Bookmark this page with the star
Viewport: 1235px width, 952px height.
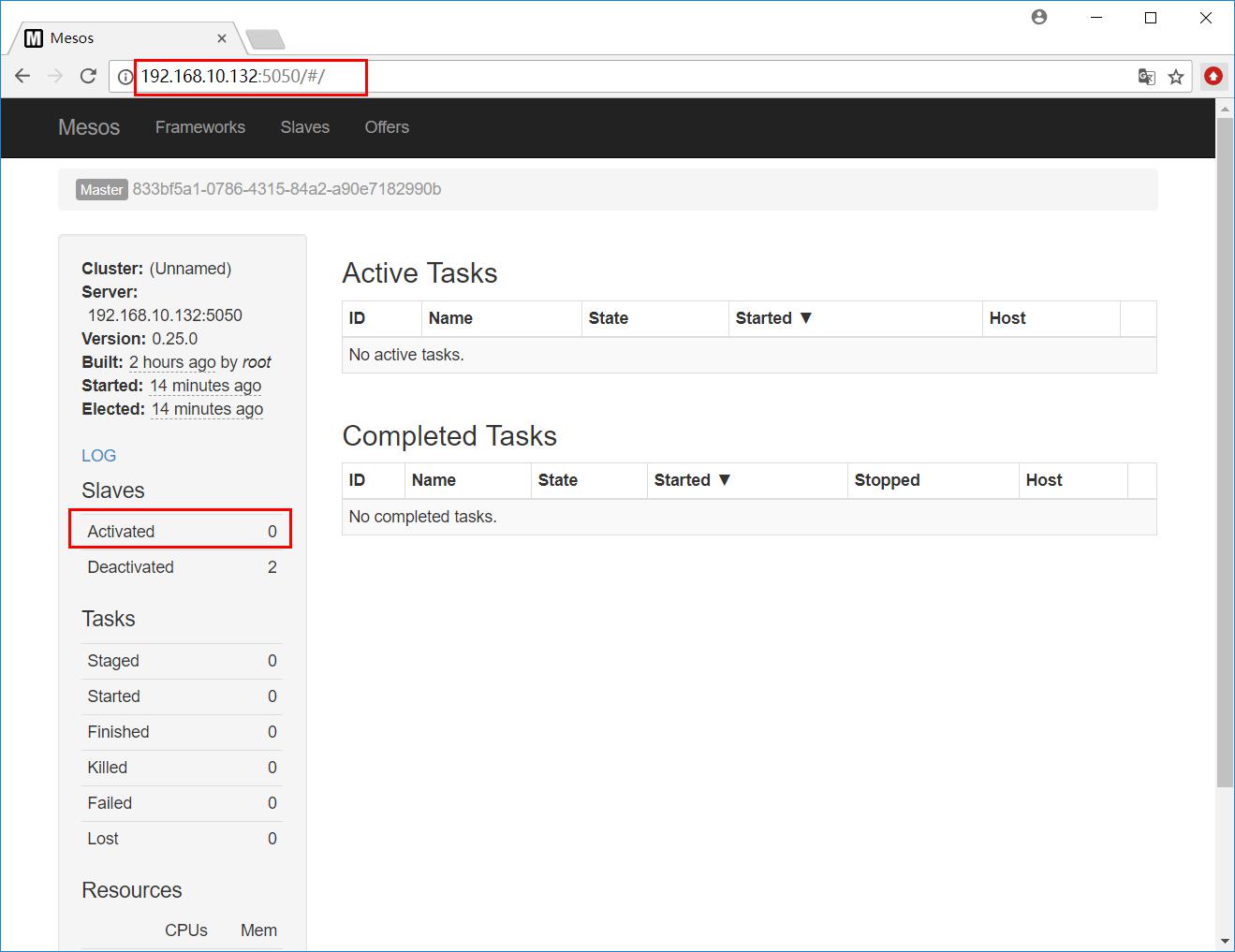[x=1176, y=77]
